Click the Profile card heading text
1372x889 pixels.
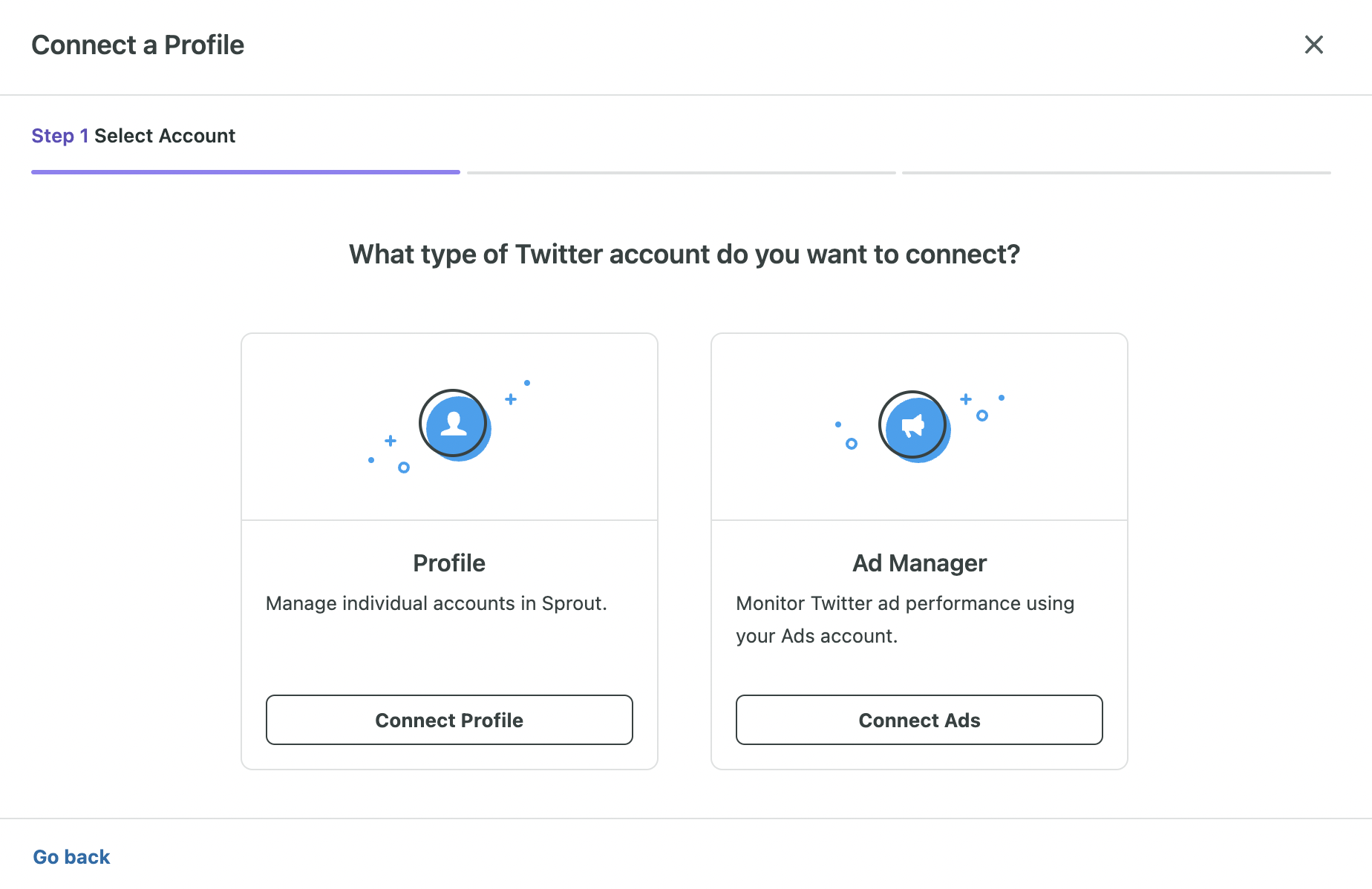click(449, 562)
